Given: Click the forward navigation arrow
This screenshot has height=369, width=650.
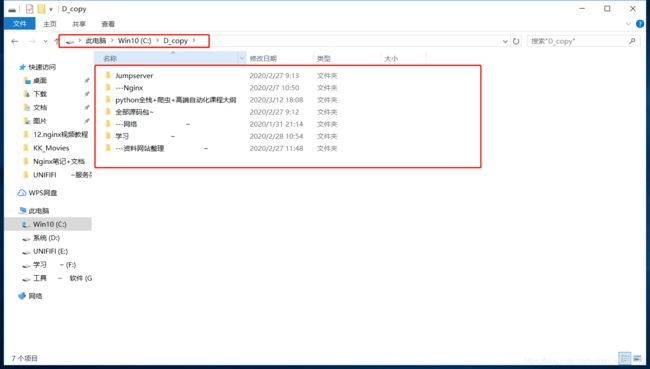Looking at the screenshot, I should pos(32,41).
